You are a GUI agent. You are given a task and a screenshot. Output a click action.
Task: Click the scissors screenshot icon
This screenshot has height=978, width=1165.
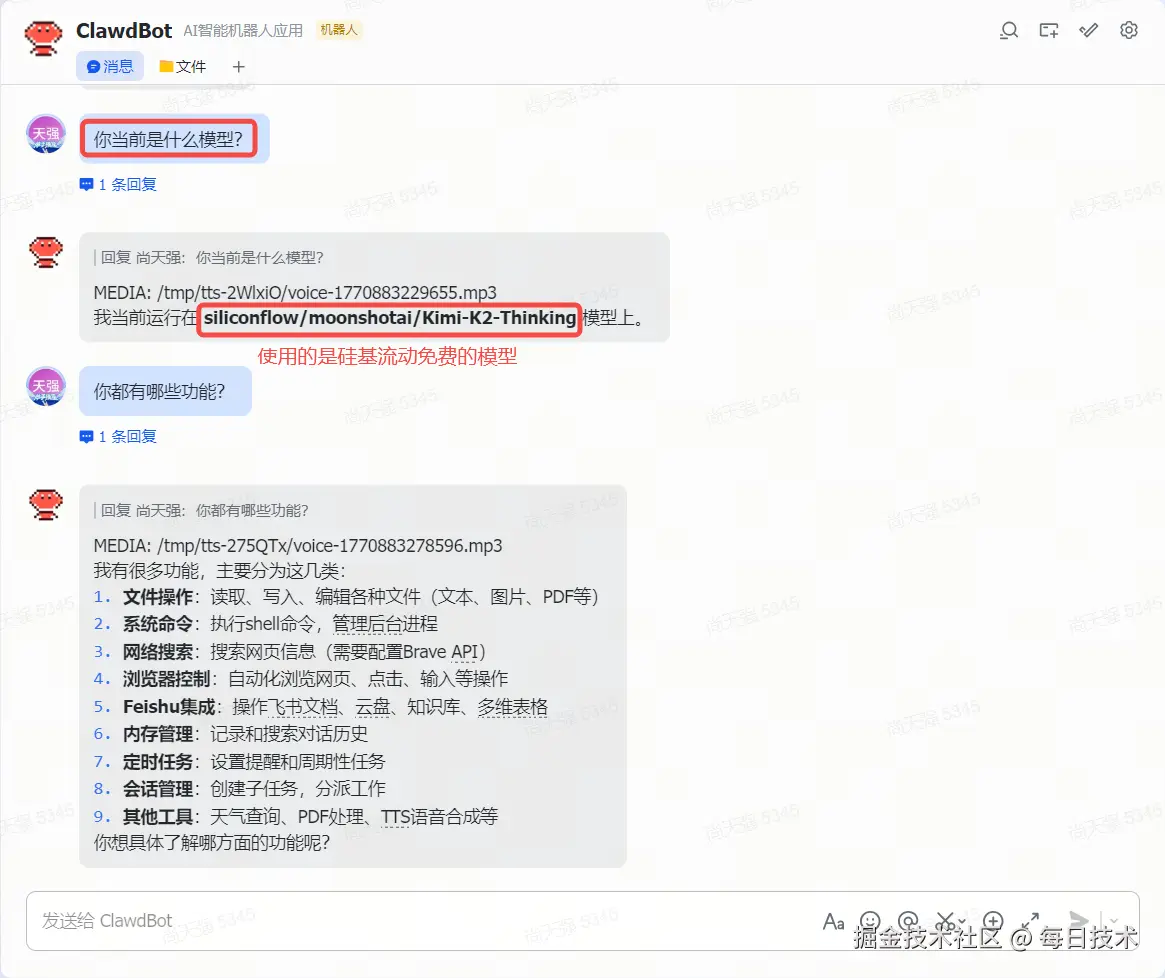click(944, 922)
